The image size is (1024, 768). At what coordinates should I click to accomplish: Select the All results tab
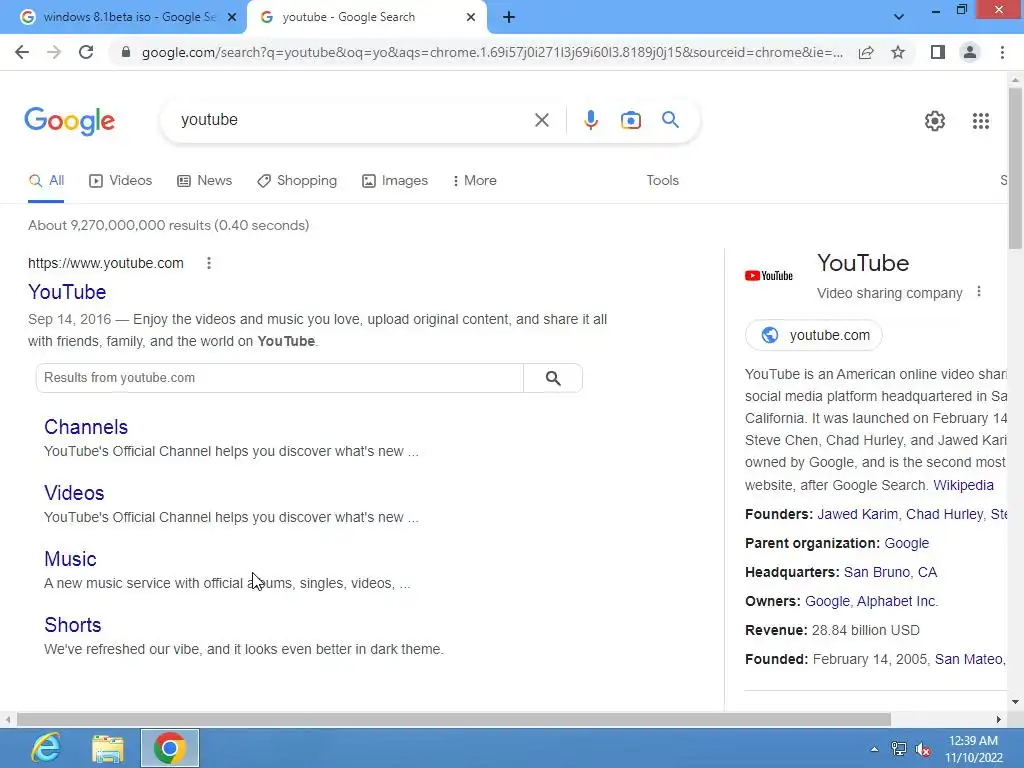(46, 181)
